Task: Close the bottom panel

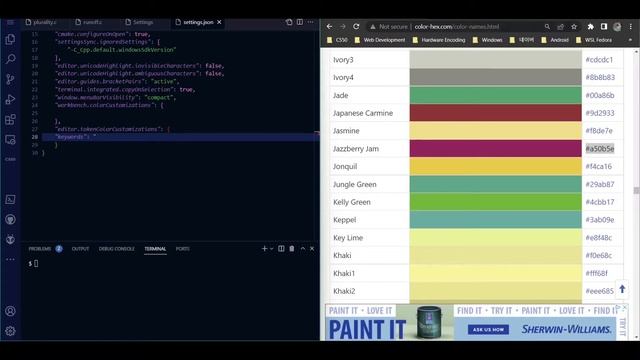Action: click(312, 249)
